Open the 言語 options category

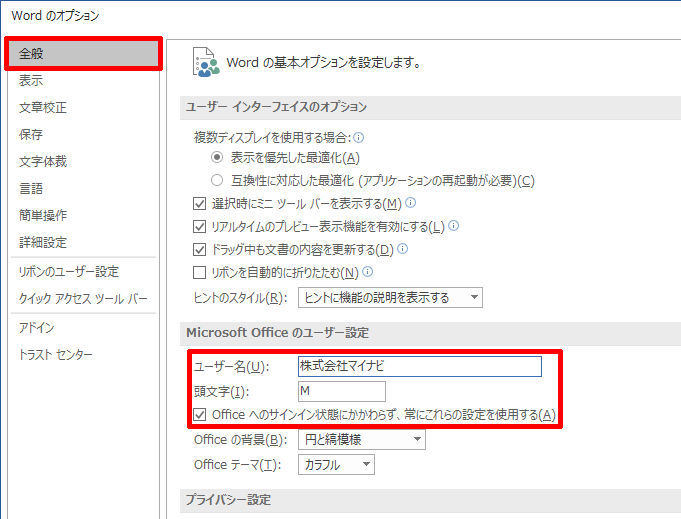pyautogui.click(x=31, y=188)
